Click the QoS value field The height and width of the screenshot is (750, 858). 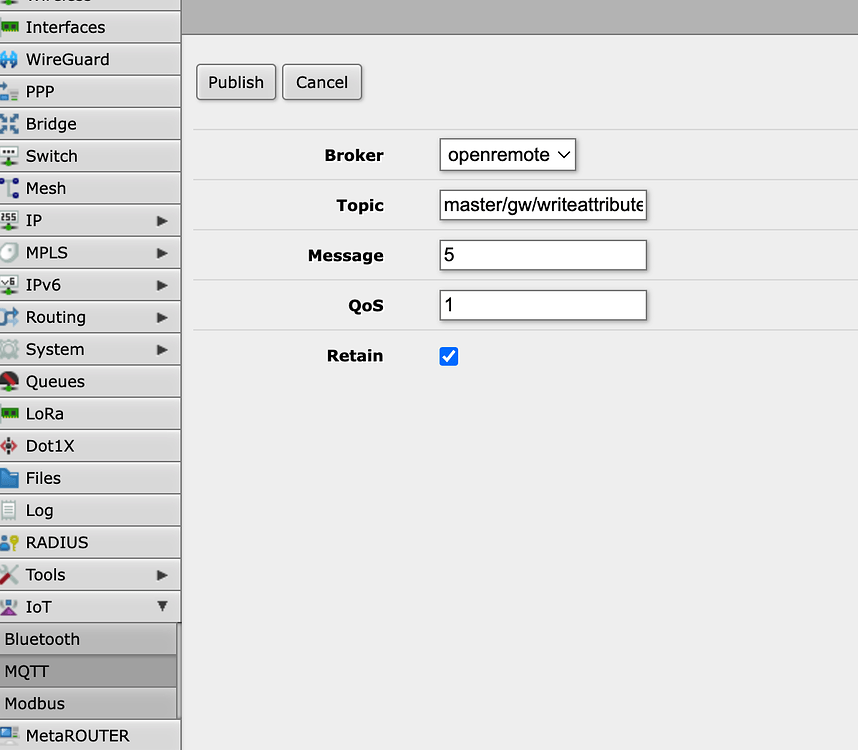[543, 305]
